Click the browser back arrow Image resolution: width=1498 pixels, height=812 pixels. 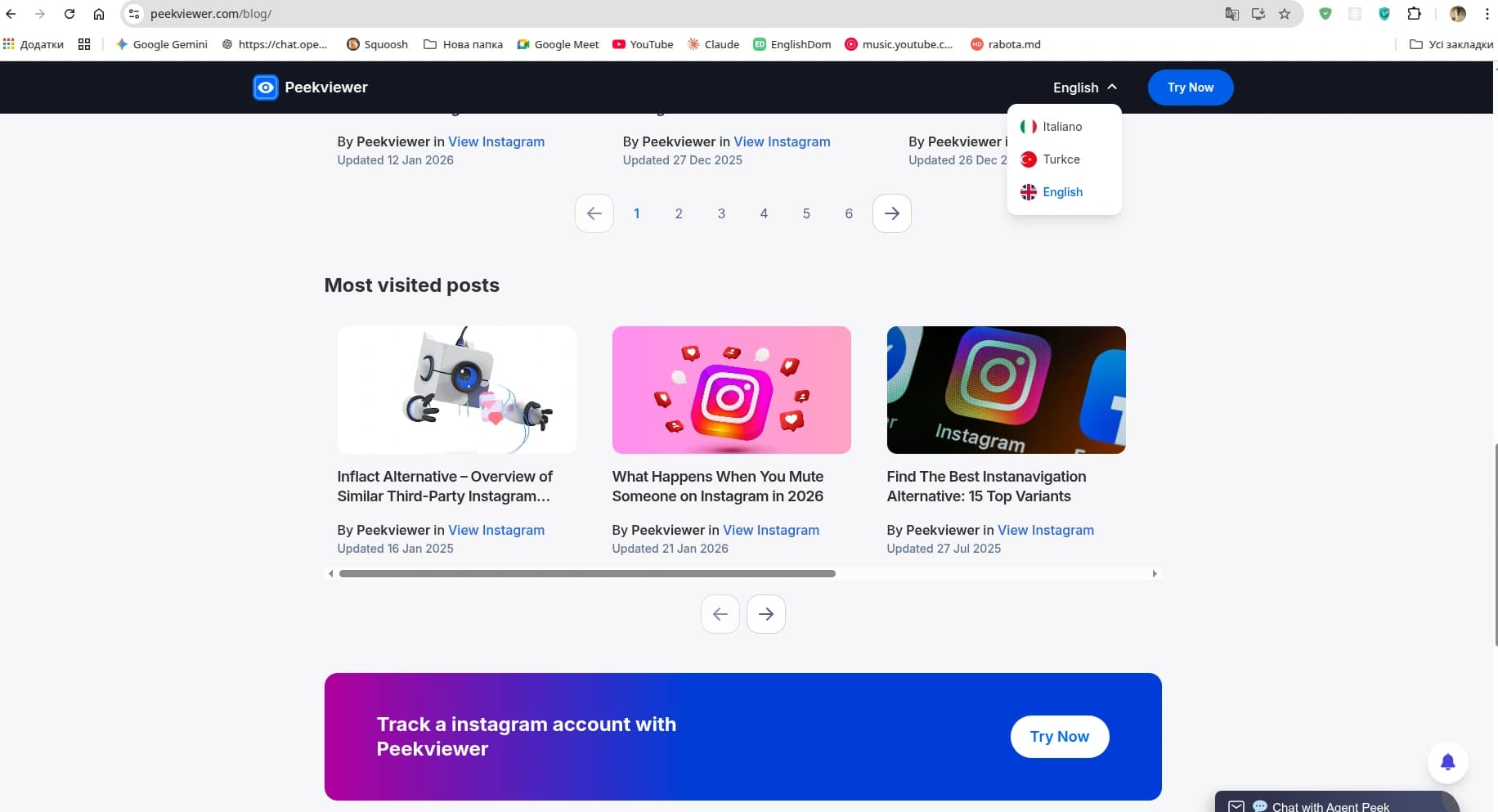[11, 14]
